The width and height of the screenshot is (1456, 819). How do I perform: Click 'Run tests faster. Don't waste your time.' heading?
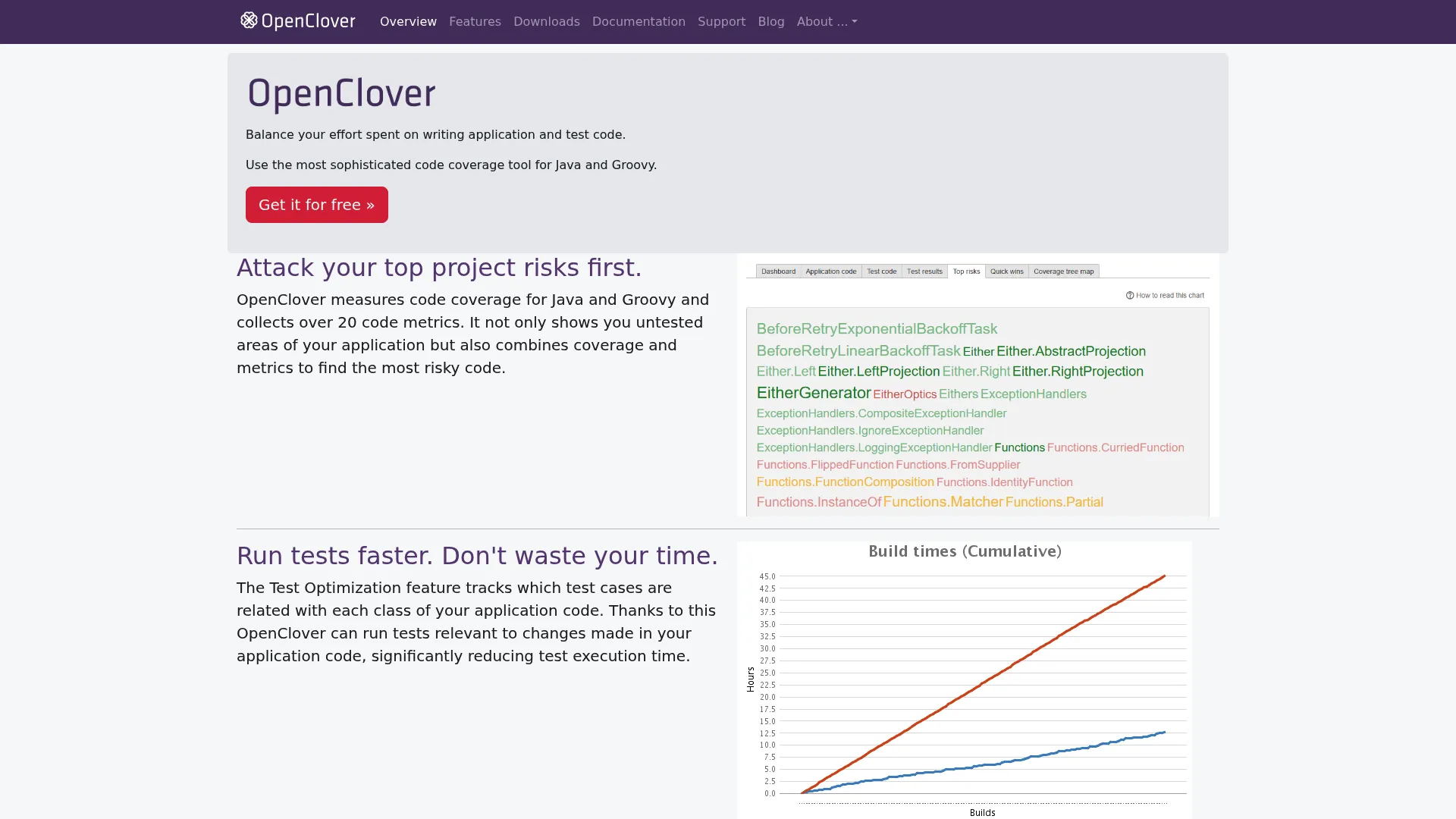(x=477, y=556)
